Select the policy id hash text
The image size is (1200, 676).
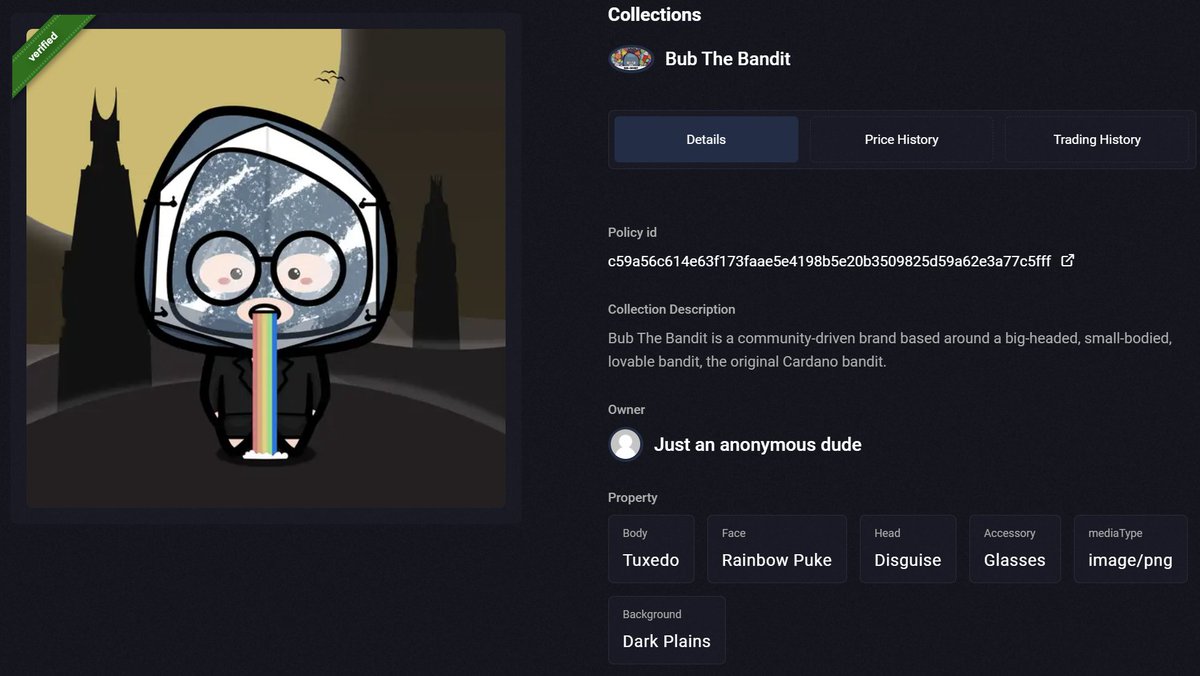829,261
